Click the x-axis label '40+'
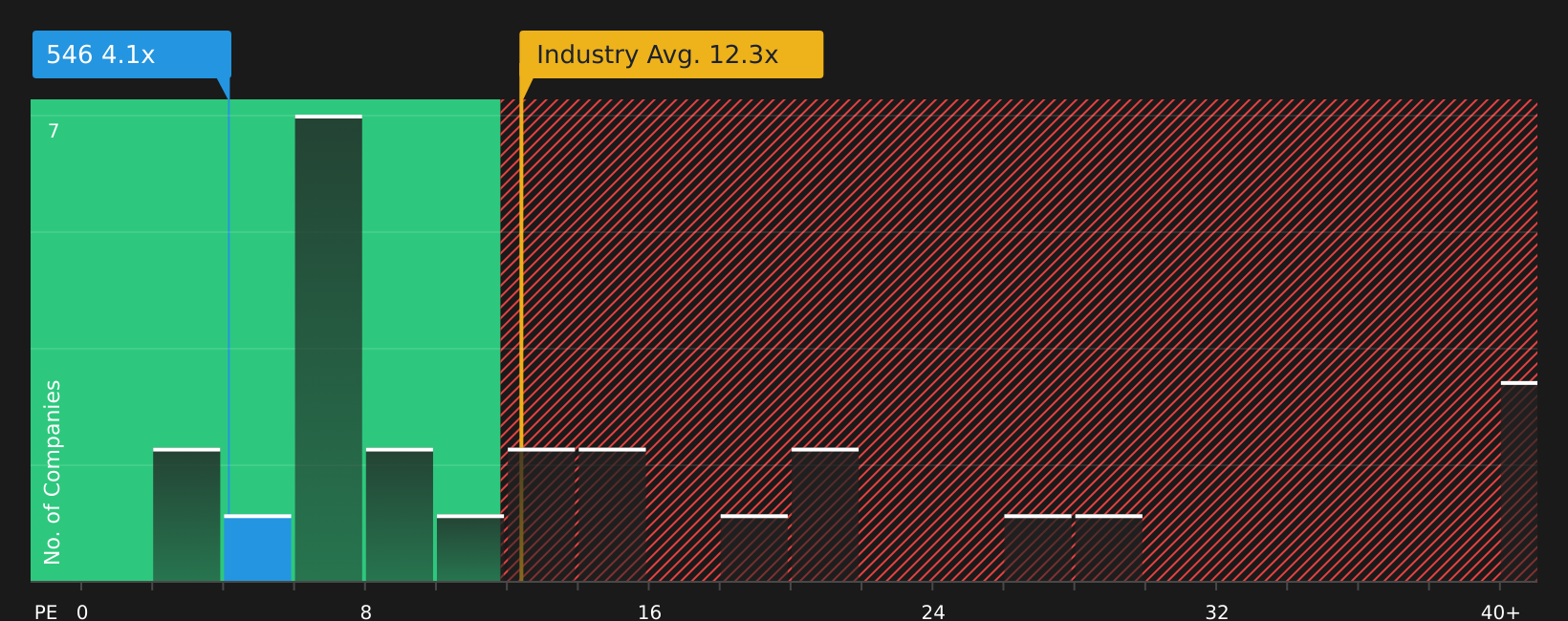Viewport: 1568px width, 621px height. pos(1500,612)
